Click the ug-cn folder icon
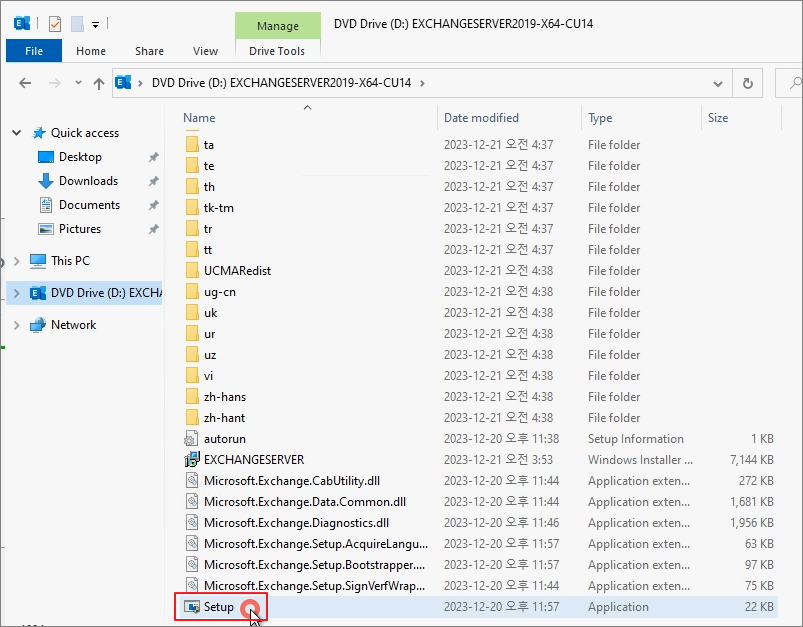803x627 pixels. [192, 292]
